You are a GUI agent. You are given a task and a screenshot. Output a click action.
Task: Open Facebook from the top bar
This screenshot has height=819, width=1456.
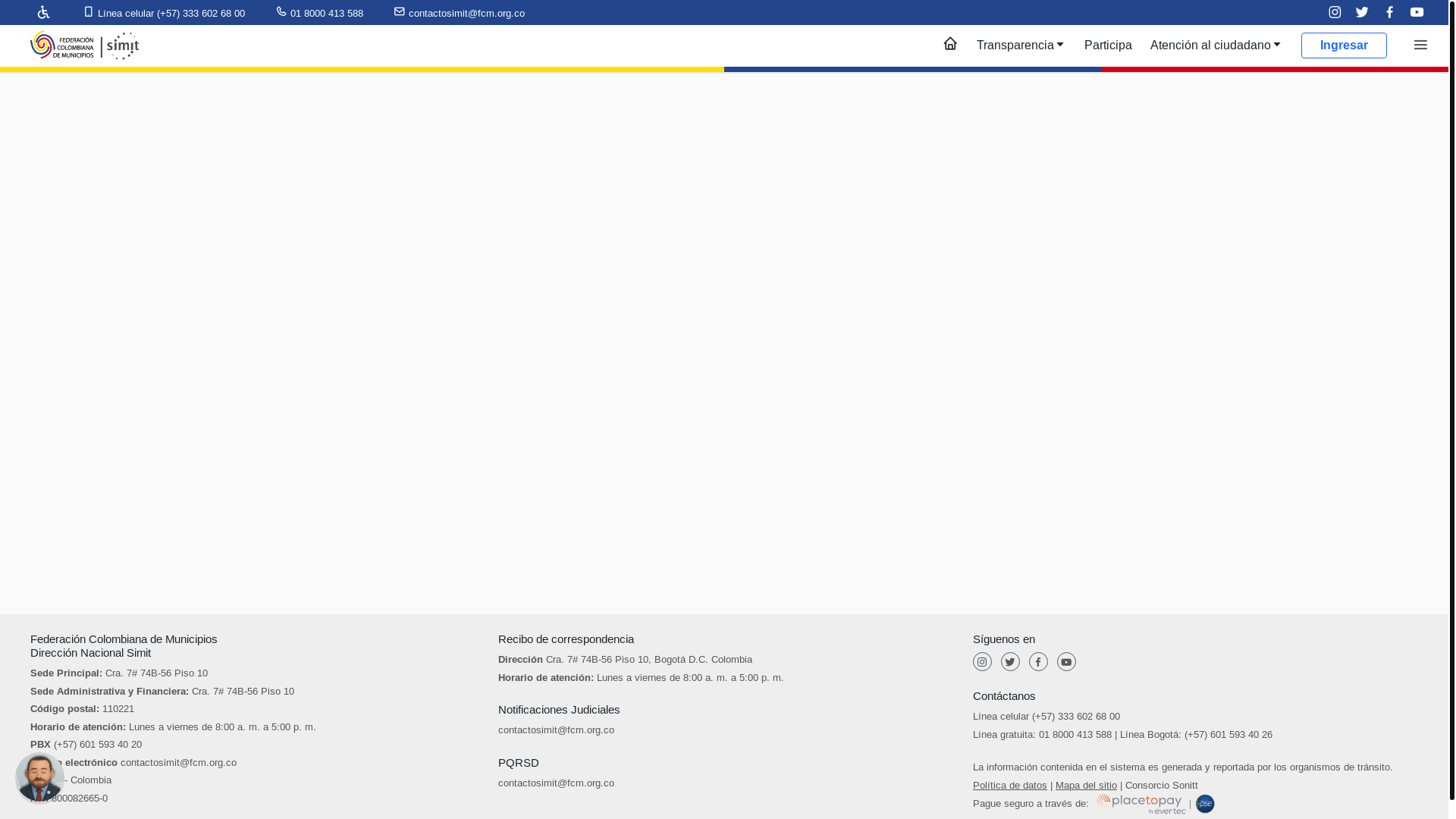[x=1389, y=12]
